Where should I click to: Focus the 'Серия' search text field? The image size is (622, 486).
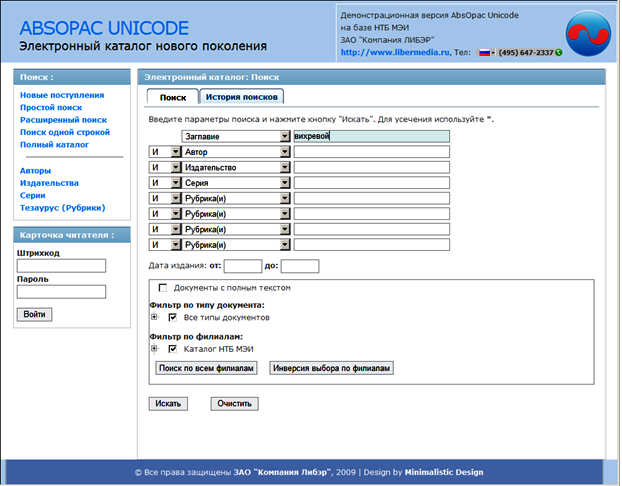371,182
